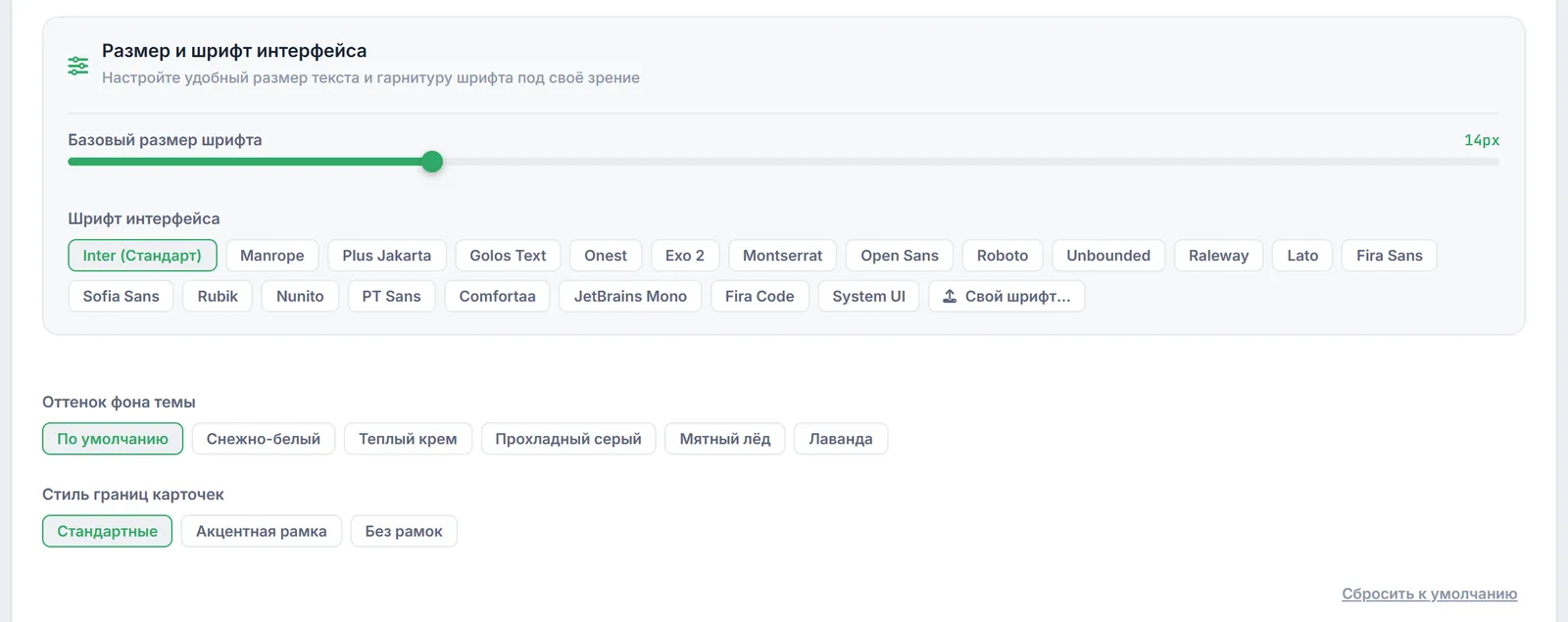Choose the Fira Sans font

click(1390, 256)
